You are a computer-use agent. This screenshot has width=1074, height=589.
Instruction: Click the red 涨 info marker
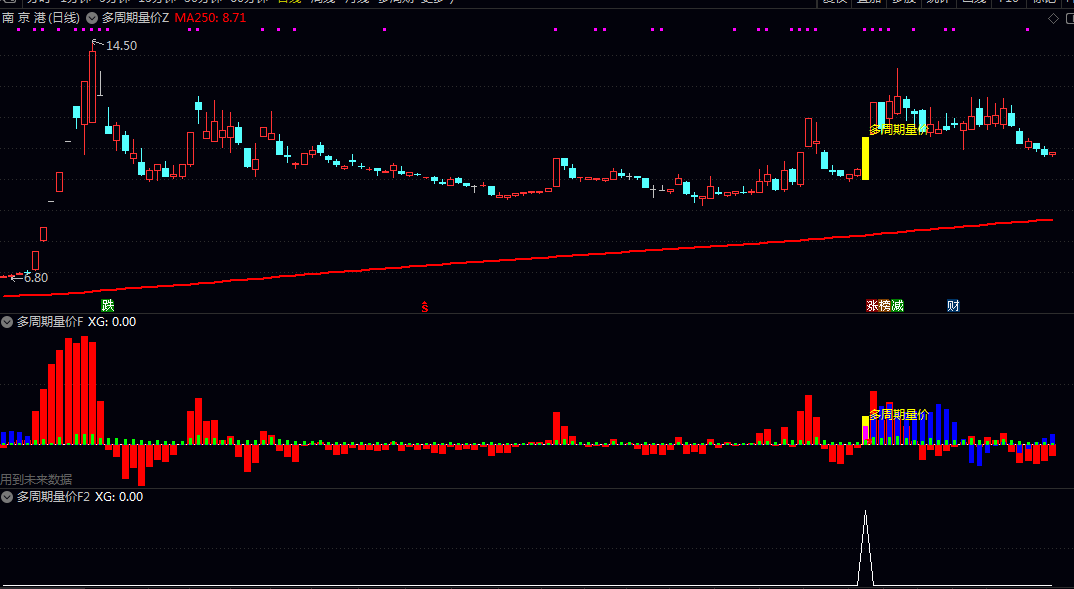(x=873, y=305)
